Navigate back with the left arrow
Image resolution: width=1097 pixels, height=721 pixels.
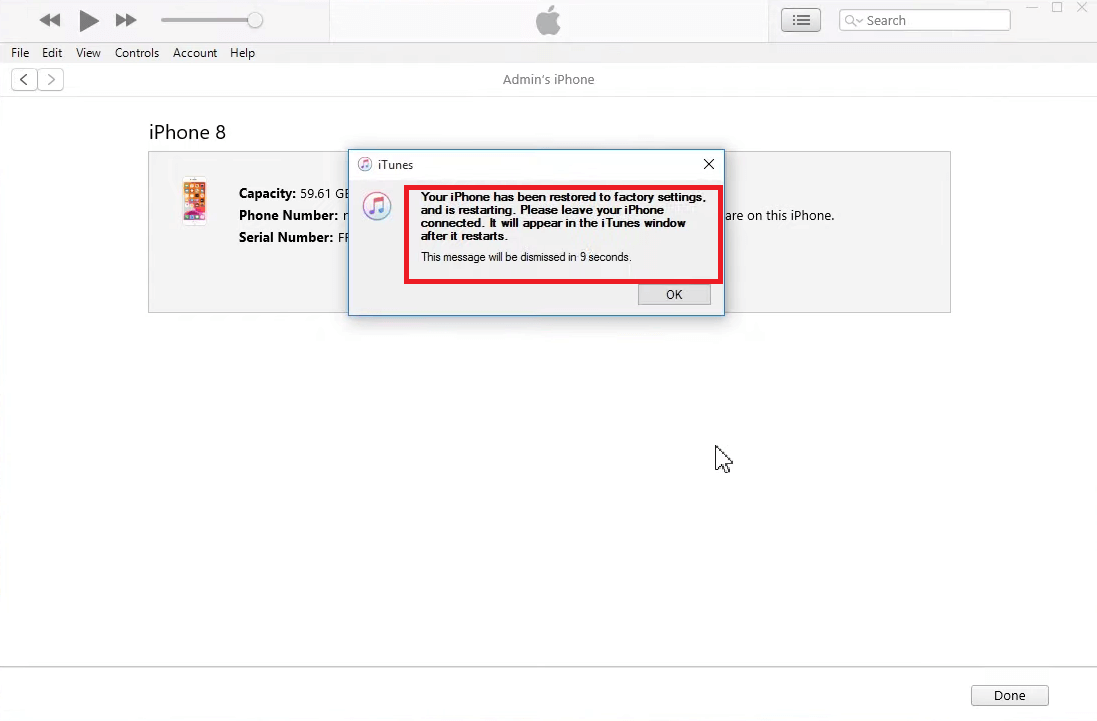23,79
